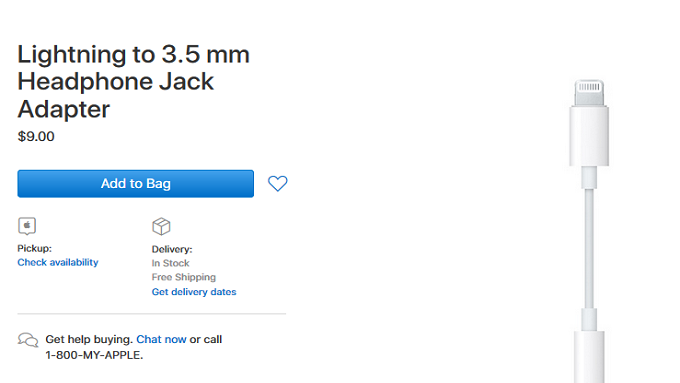Start a chat via Chat now

pyautogui.click(x=161, y=339)
